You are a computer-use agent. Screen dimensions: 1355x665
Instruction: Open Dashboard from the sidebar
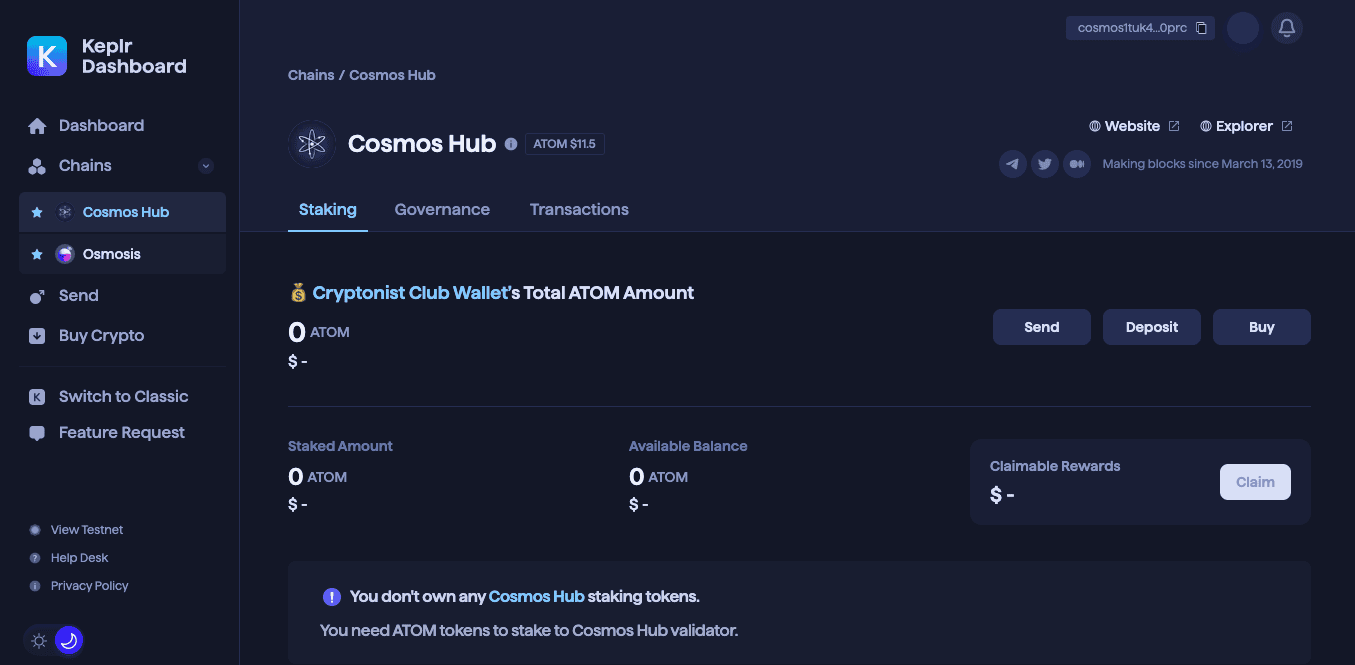point(101,126)
